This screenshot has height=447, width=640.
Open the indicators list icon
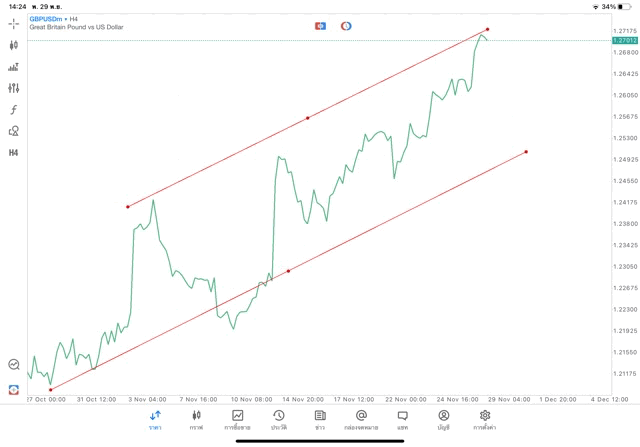click(x=14, y=67)
